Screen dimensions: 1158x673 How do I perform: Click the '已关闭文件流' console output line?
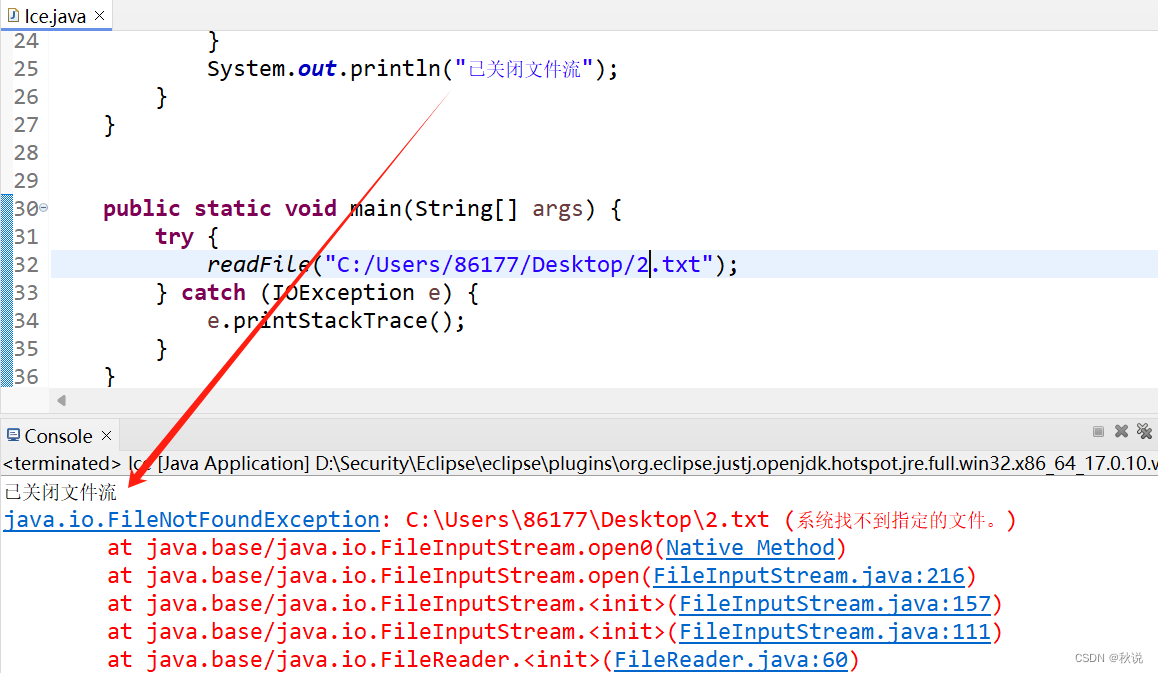(61, 492)
